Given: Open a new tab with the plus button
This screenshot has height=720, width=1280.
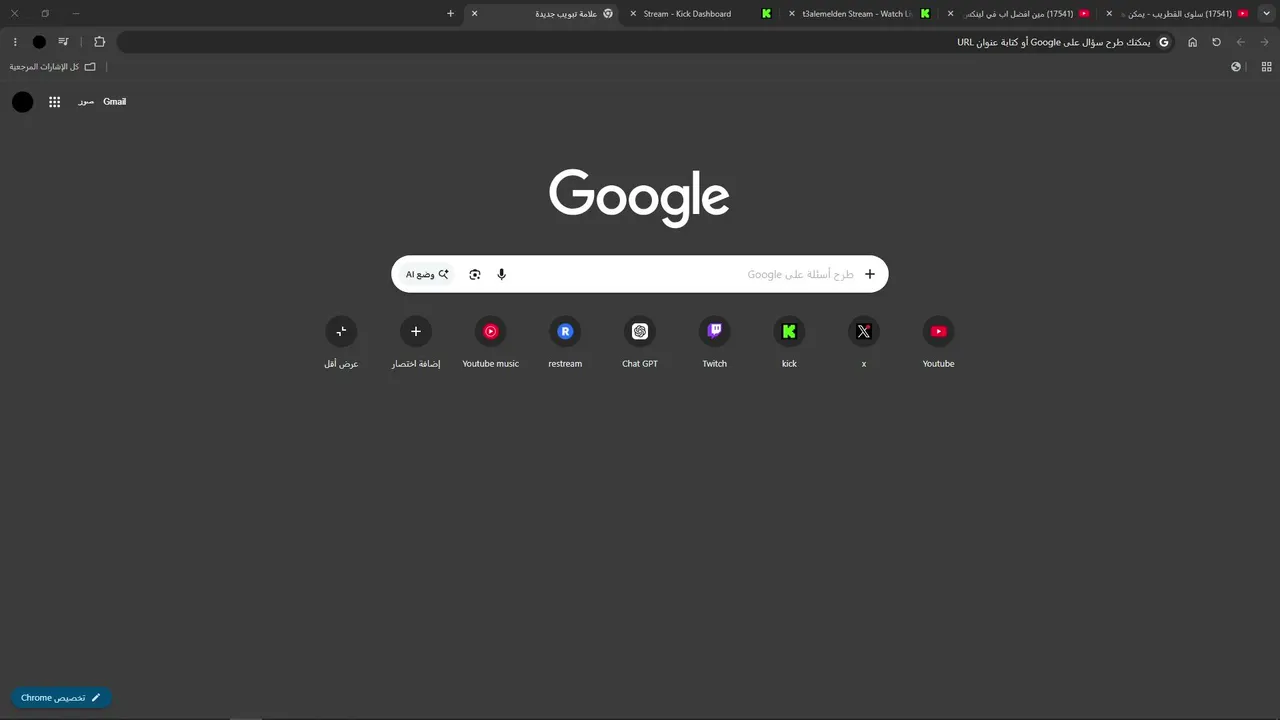Looking at the screenshot, I should 450,14.
